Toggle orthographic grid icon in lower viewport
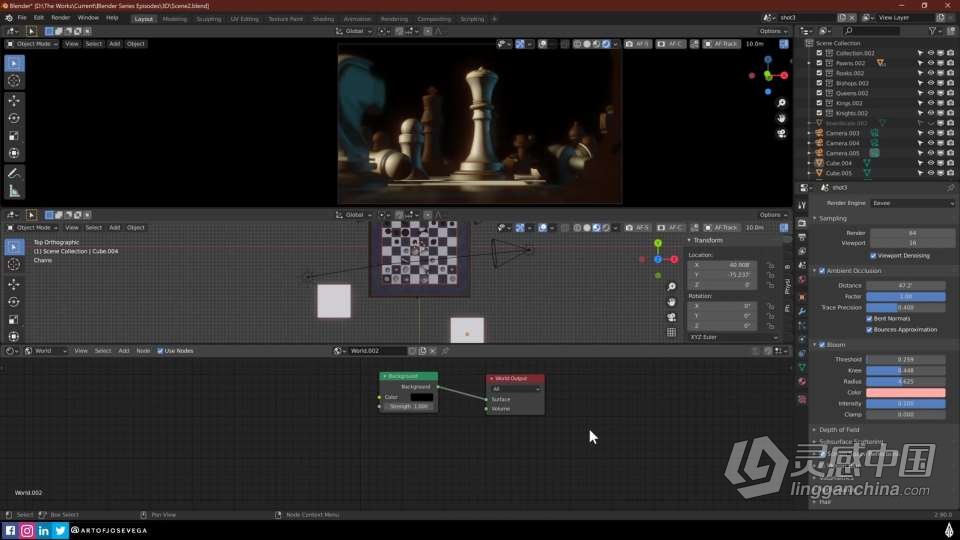960x540 pixels. (672, 332)
